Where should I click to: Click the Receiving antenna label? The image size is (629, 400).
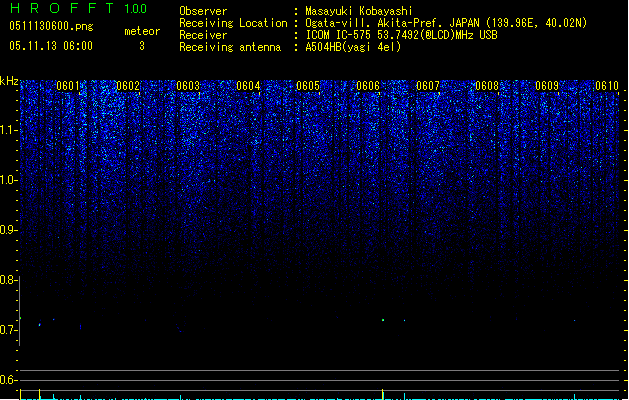click(x=230, y=47)
